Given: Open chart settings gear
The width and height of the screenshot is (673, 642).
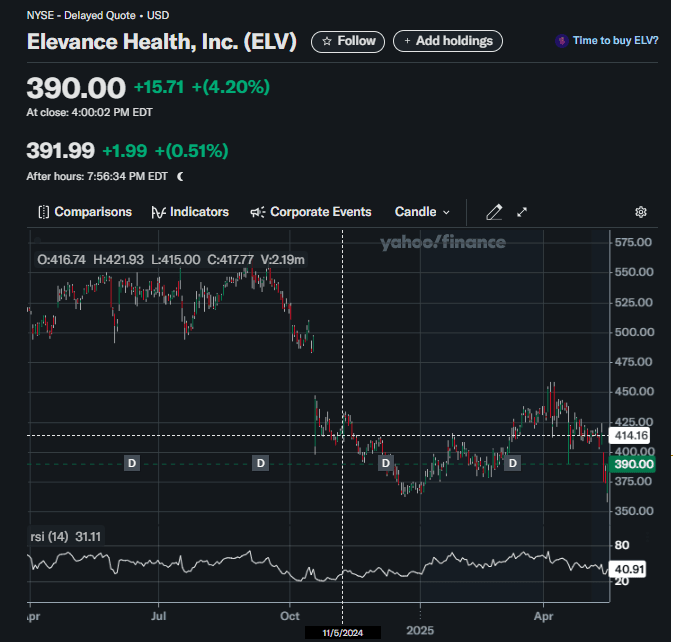Looking at the screenshot, I should coord(641,212).
